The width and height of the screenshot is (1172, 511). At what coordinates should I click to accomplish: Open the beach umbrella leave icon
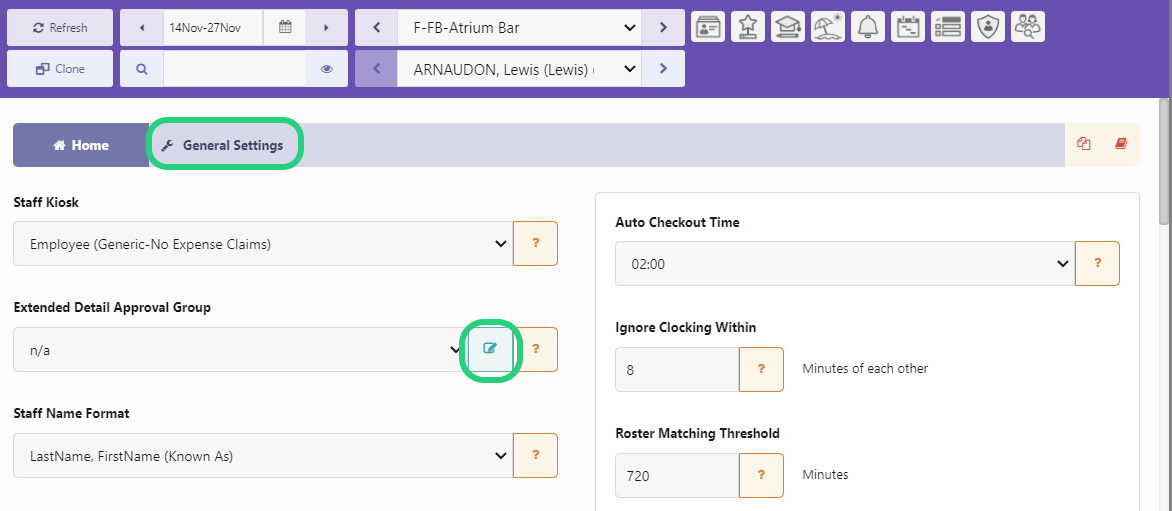[828, 27]
